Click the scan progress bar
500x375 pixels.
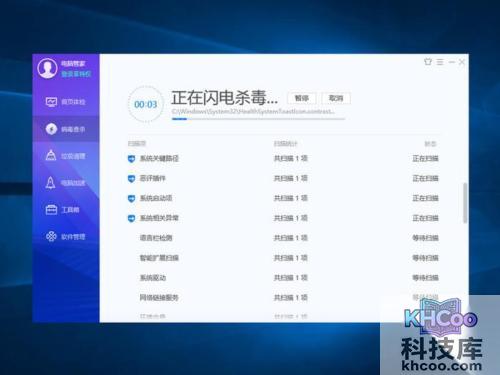[258, 119]
